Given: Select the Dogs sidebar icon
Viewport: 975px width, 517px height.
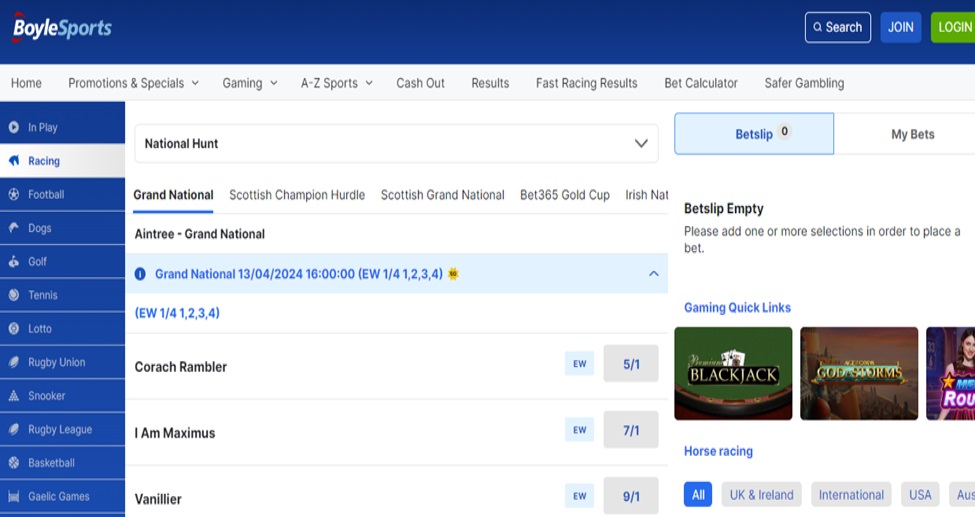Looking at the screenshot, I should pos(14,228).
